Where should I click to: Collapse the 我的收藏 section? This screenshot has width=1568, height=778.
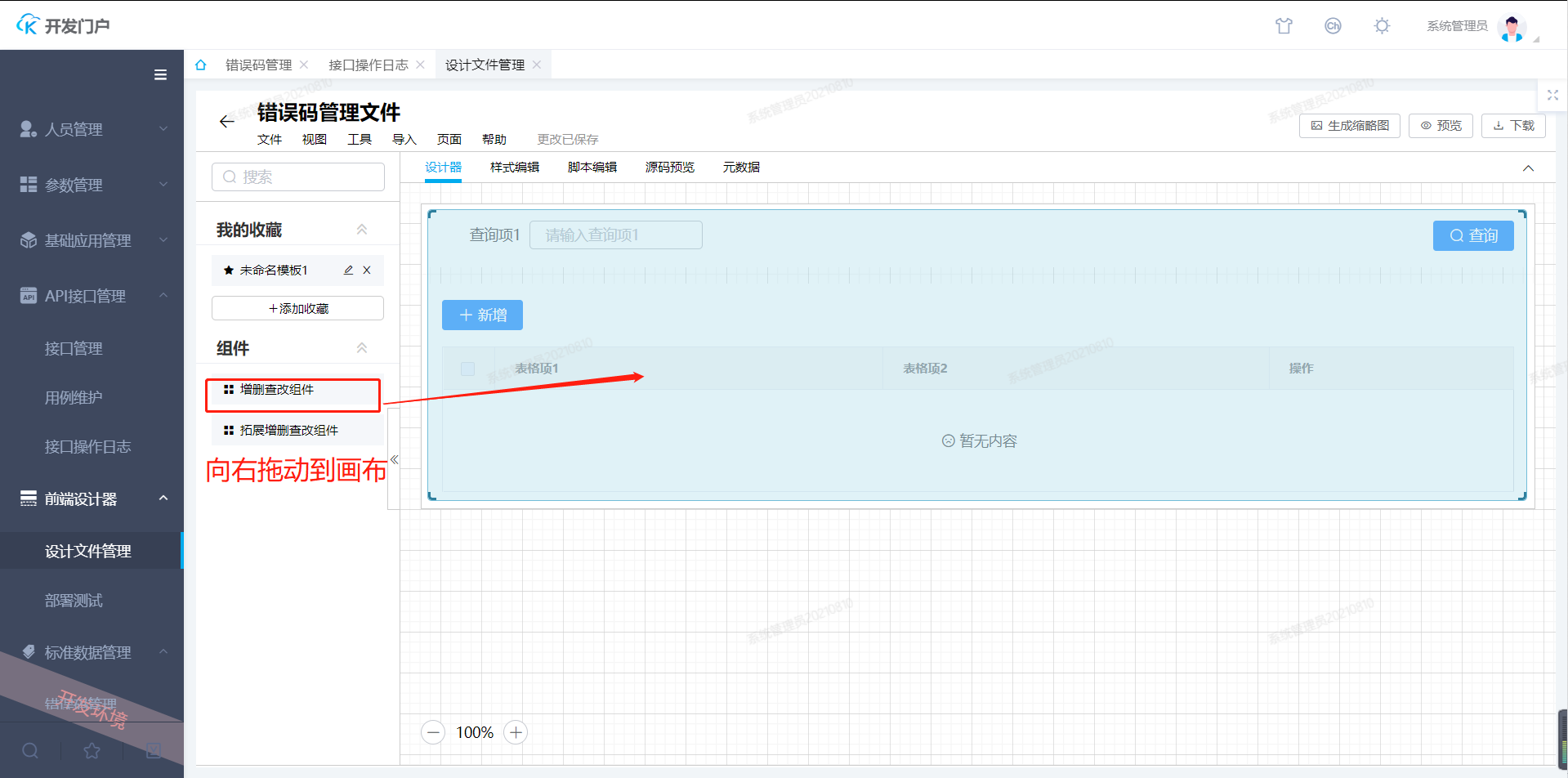[362, 230]
